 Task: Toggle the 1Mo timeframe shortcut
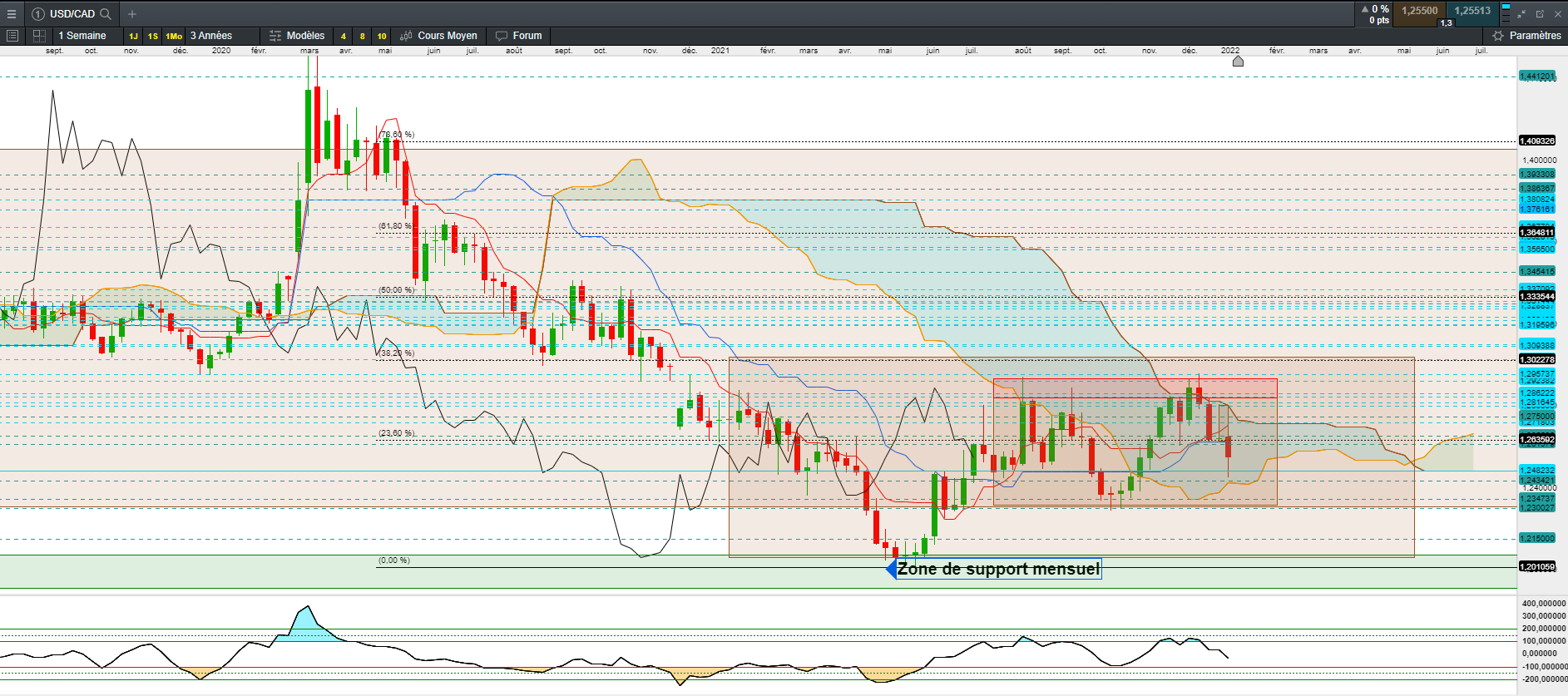pyautogui.click(x=174, y=36)
